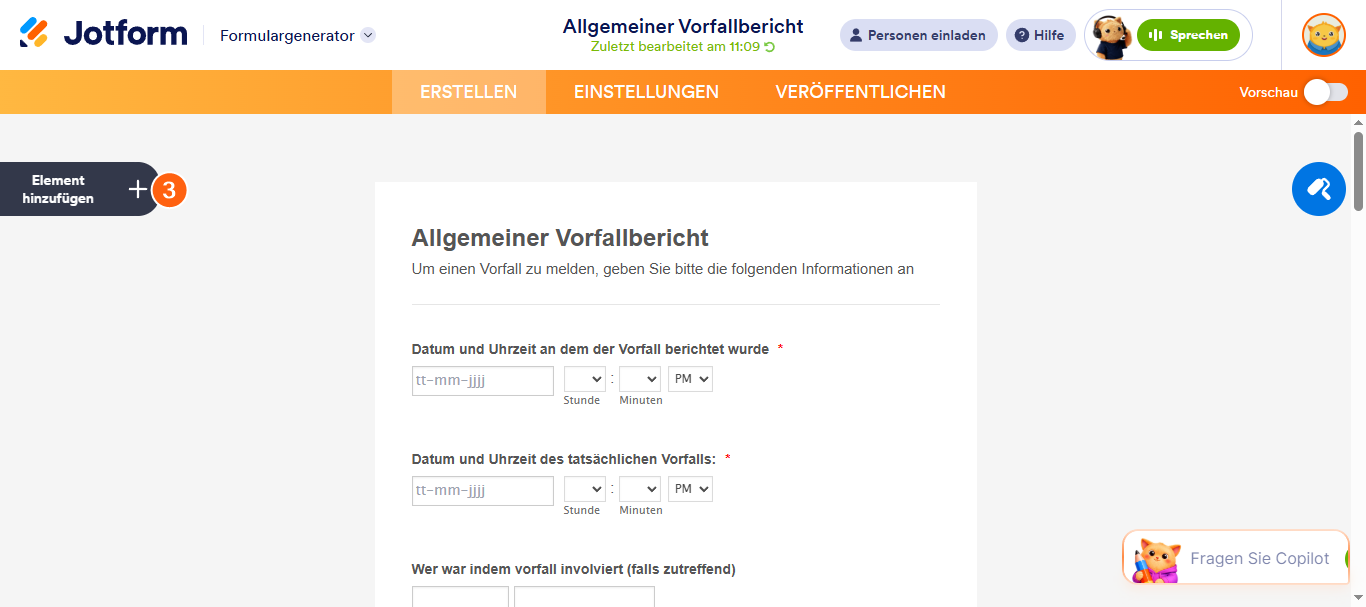Open the Form Designer paint roller icon
Screen dimensions: 1366x607
tap(1318, 188)
